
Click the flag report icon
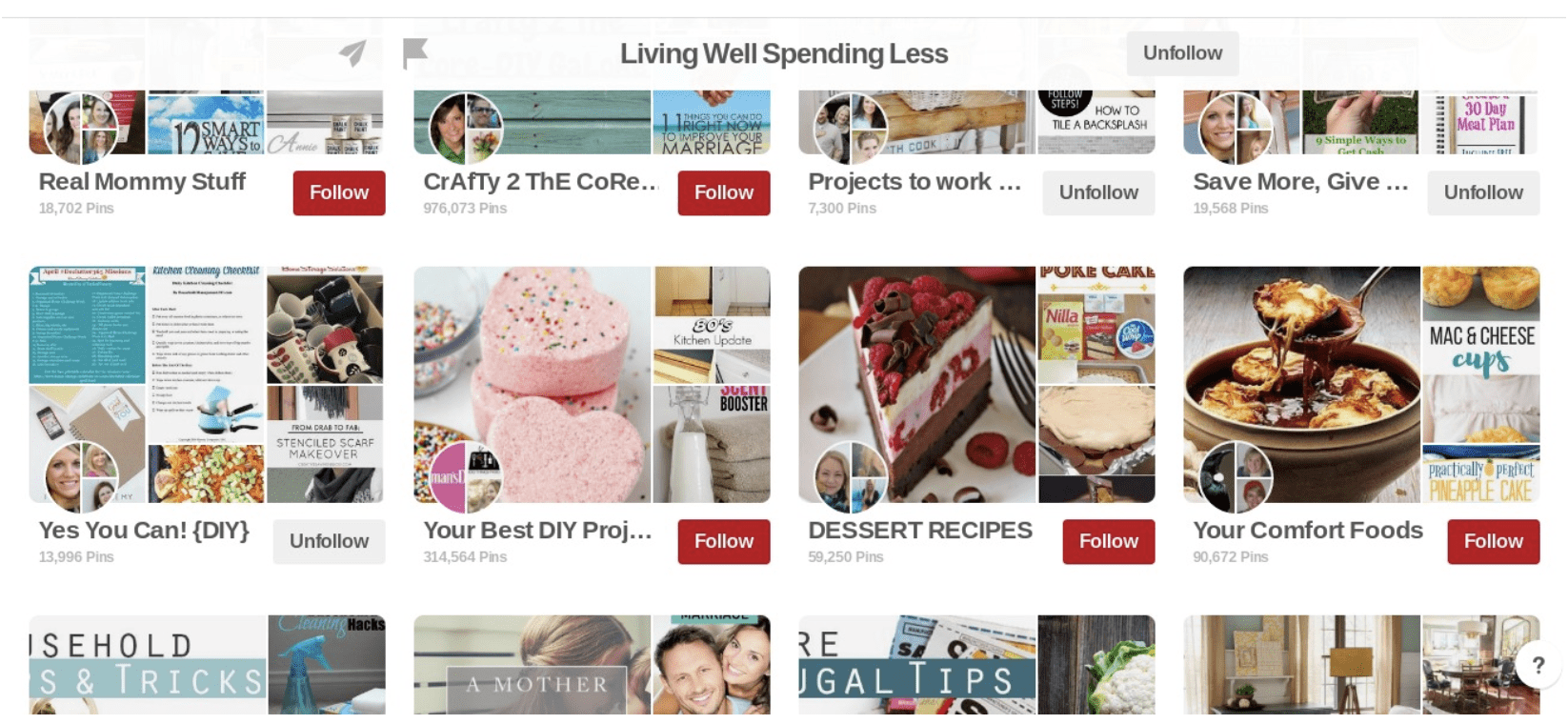[x=414, y=53]
